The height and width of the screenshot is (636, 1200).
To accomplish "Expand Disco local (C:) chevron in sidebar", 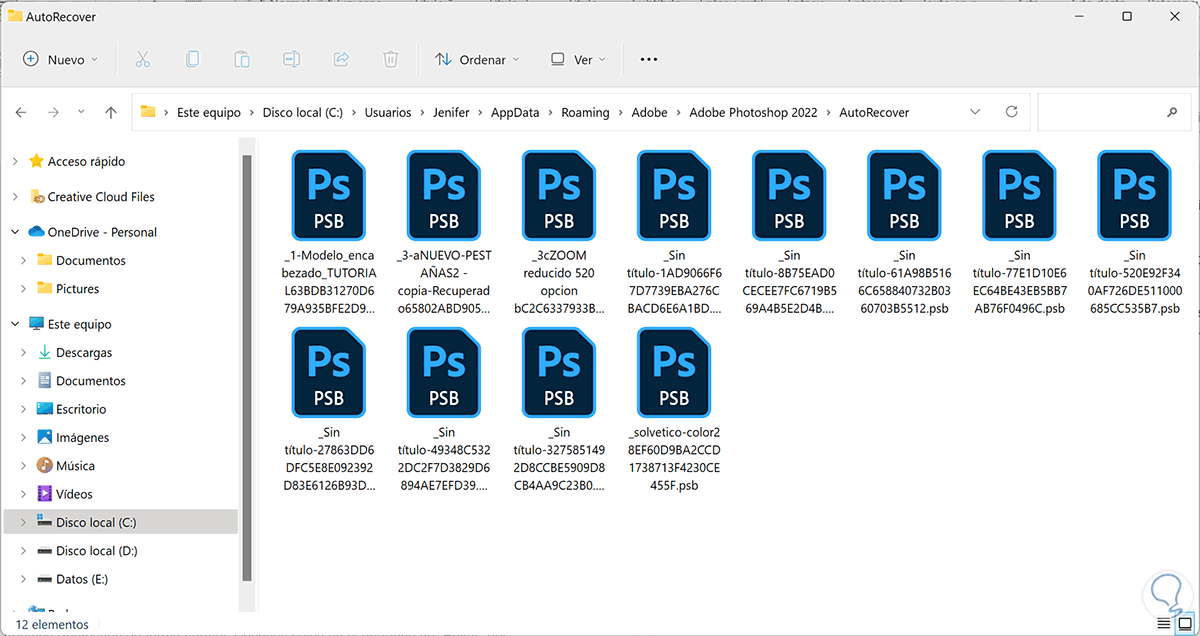I will pyautogui.click(x=24, y=522).
